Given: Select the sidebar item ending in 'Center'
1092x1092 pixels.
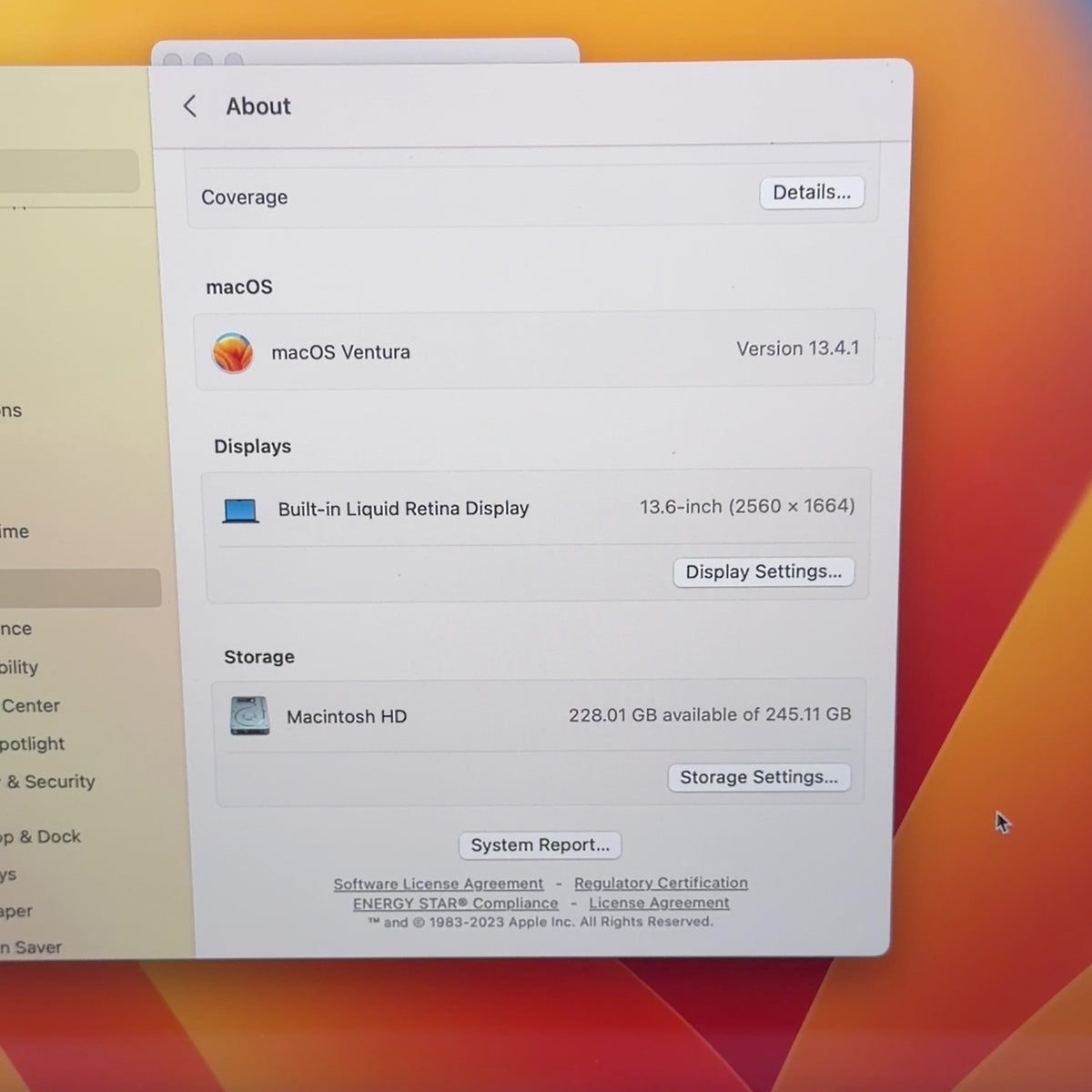Looking at the screenshot, I should pyautogui.click(x=30, y=705).
